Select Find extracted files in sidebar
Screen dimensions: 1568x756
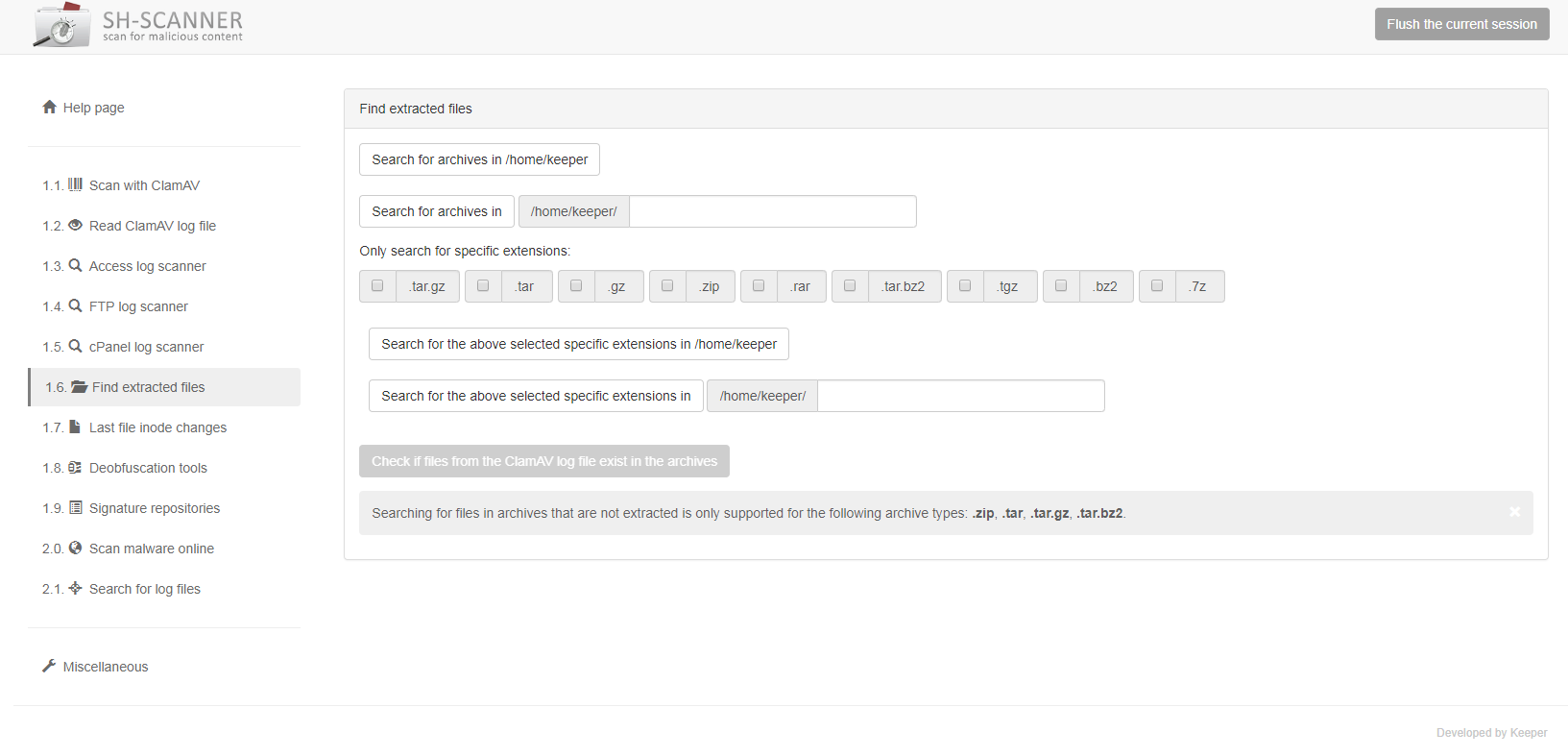coord(164,387)
